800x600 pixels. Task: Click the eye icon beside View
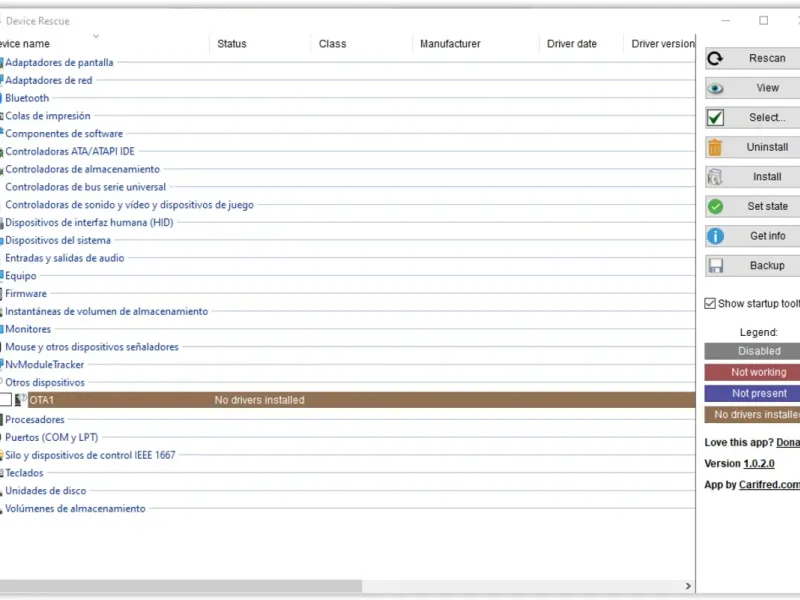pyautogui.click(x=715, y=88)
